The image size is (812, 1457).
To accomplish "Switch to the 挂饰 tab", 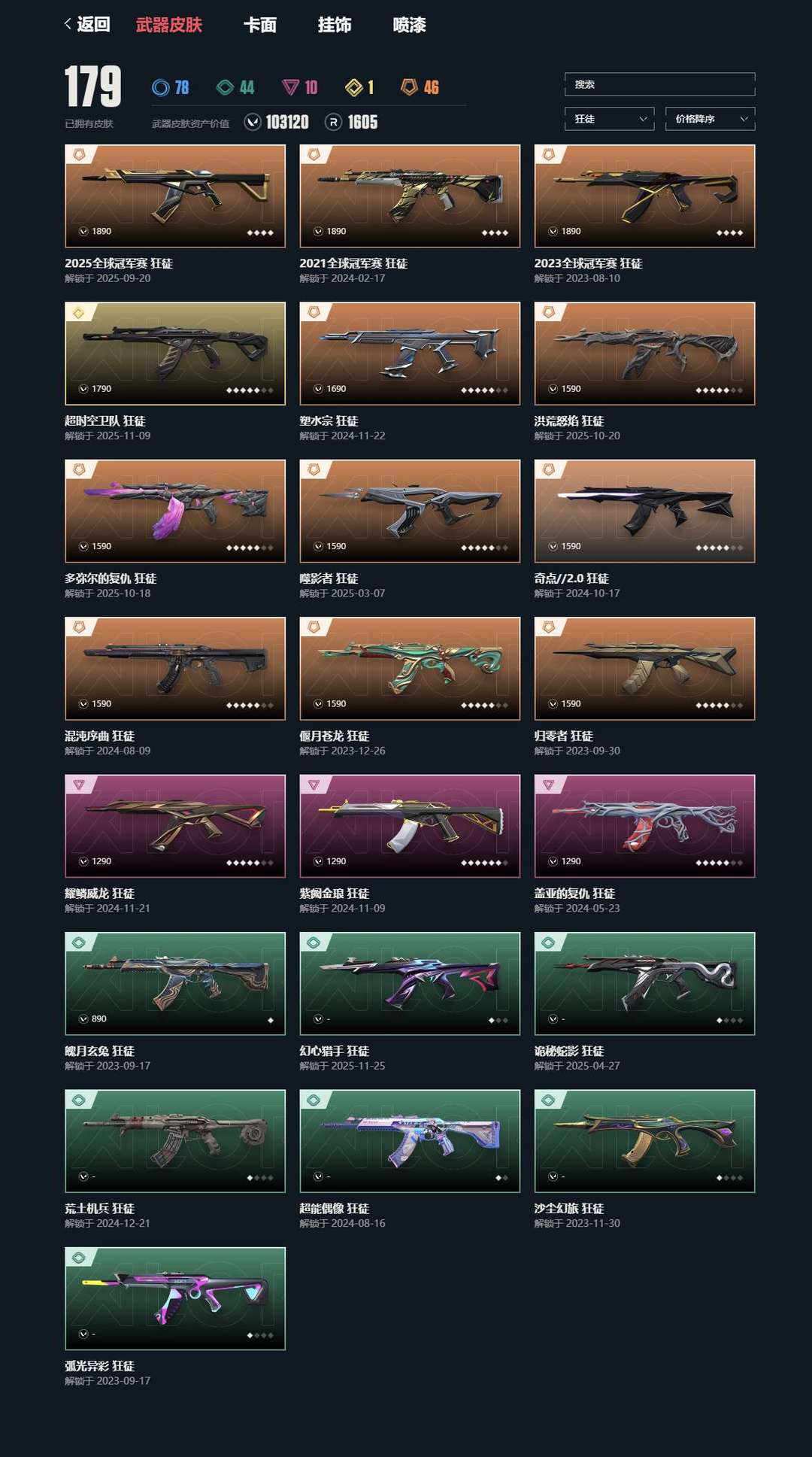I will (335, 25).
